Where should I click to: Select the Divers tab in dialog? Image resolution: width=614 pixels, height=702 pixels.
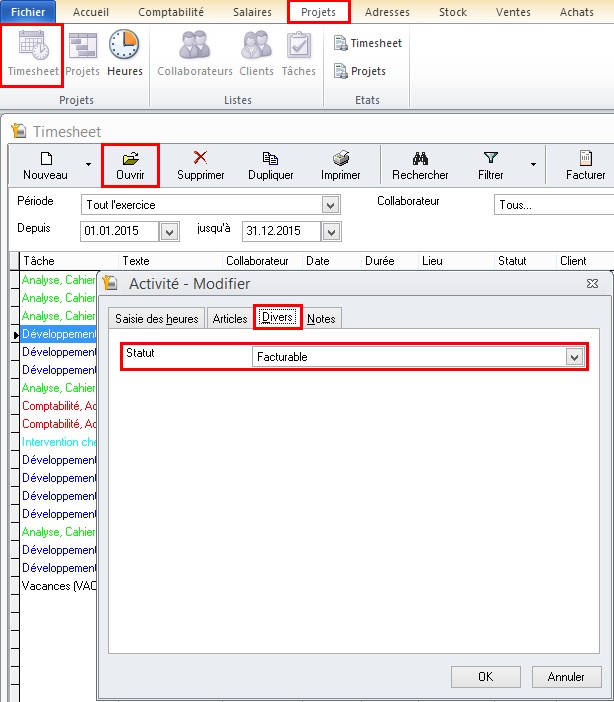tap(278, 317)
